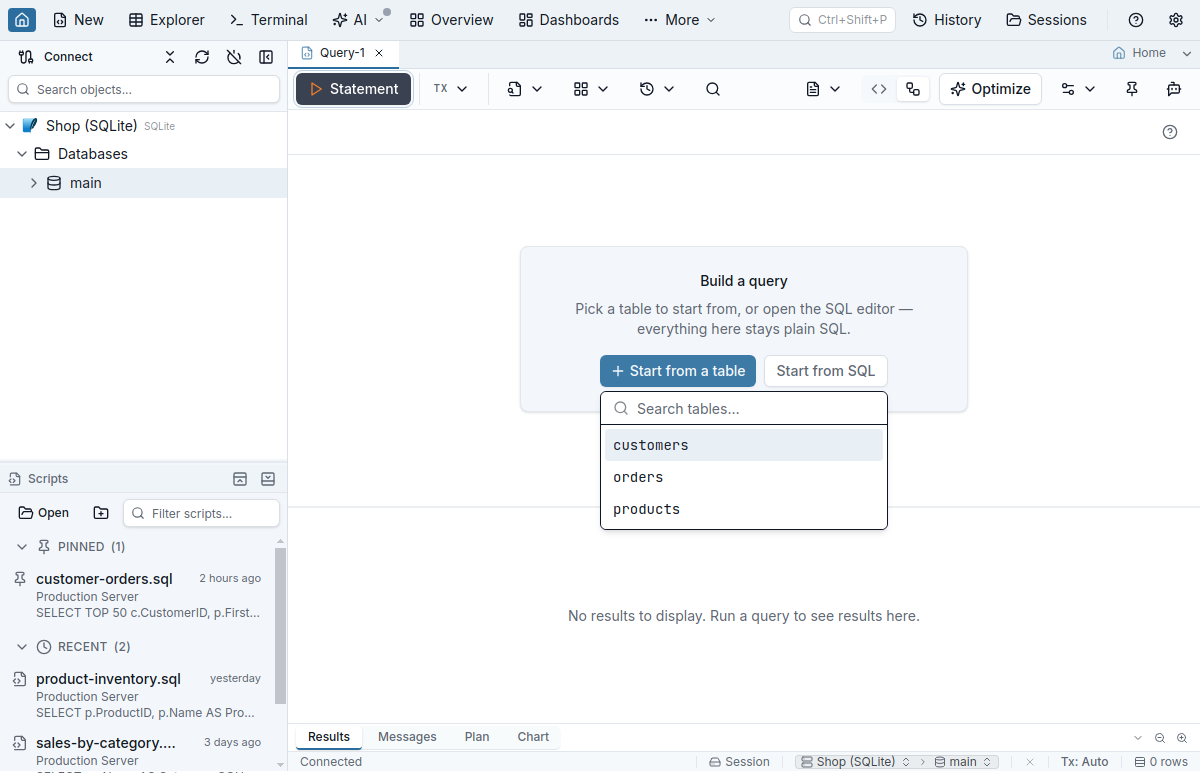Switch to the Chart tab
Screen dimensions: 1200x773
[533, 737]
